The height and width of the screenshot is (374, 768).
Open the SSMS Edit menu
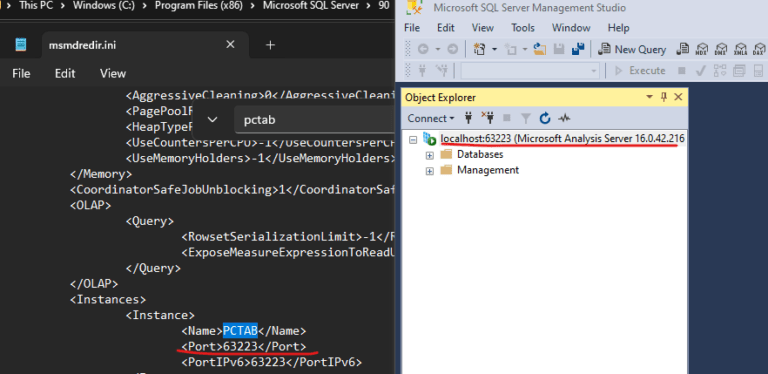pyautogui.click(x=446, y=27)
